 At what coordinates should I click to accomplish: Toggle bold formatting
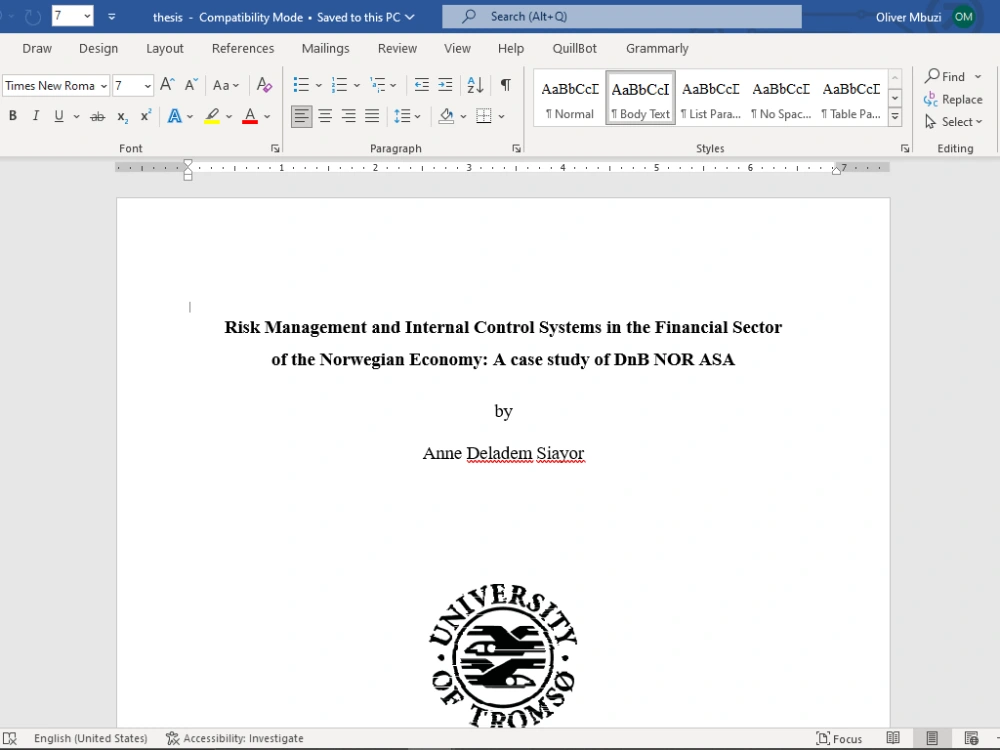pyautogui.click(x=12, y=115)
